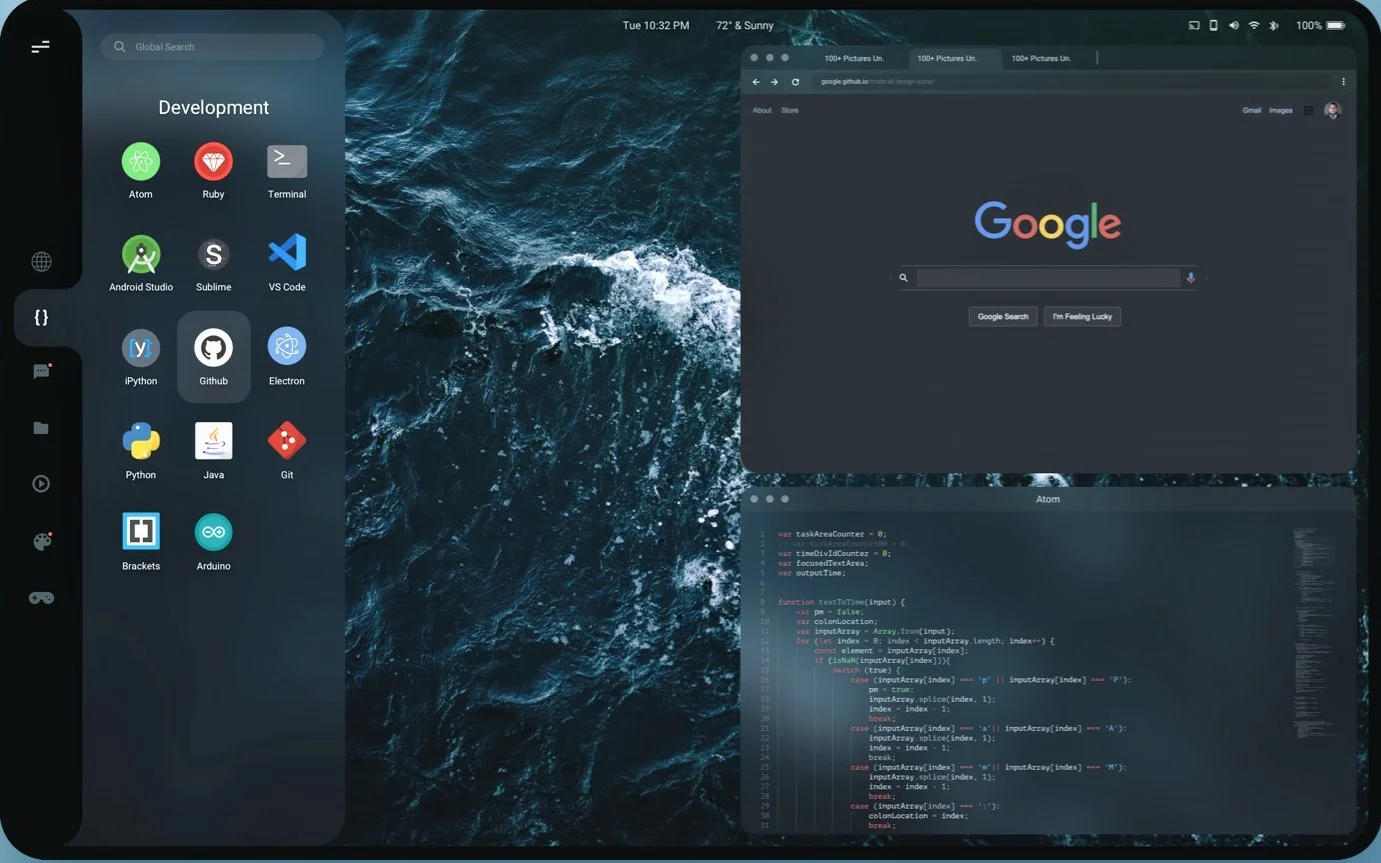The width and height of the screenshot is (1381, 863).
Task: Switch to the third browser tab
Action: point(1041,58)
